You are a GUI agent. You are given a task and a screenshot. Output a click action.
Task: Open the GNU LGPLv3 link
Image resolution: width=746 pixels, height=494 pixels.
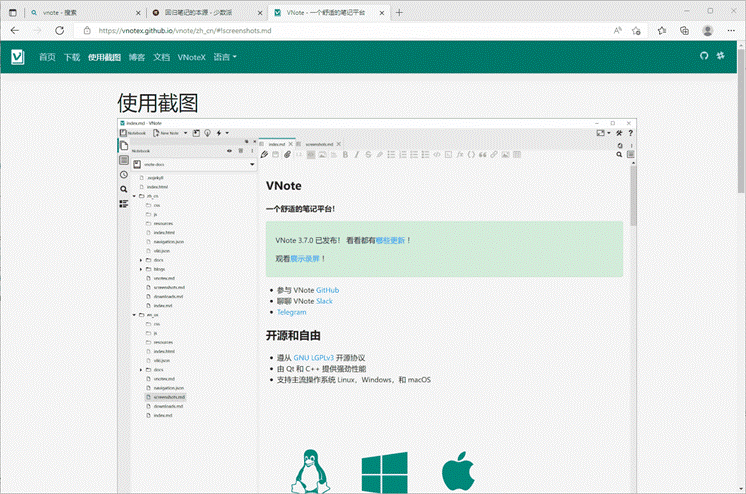[313, 357]
